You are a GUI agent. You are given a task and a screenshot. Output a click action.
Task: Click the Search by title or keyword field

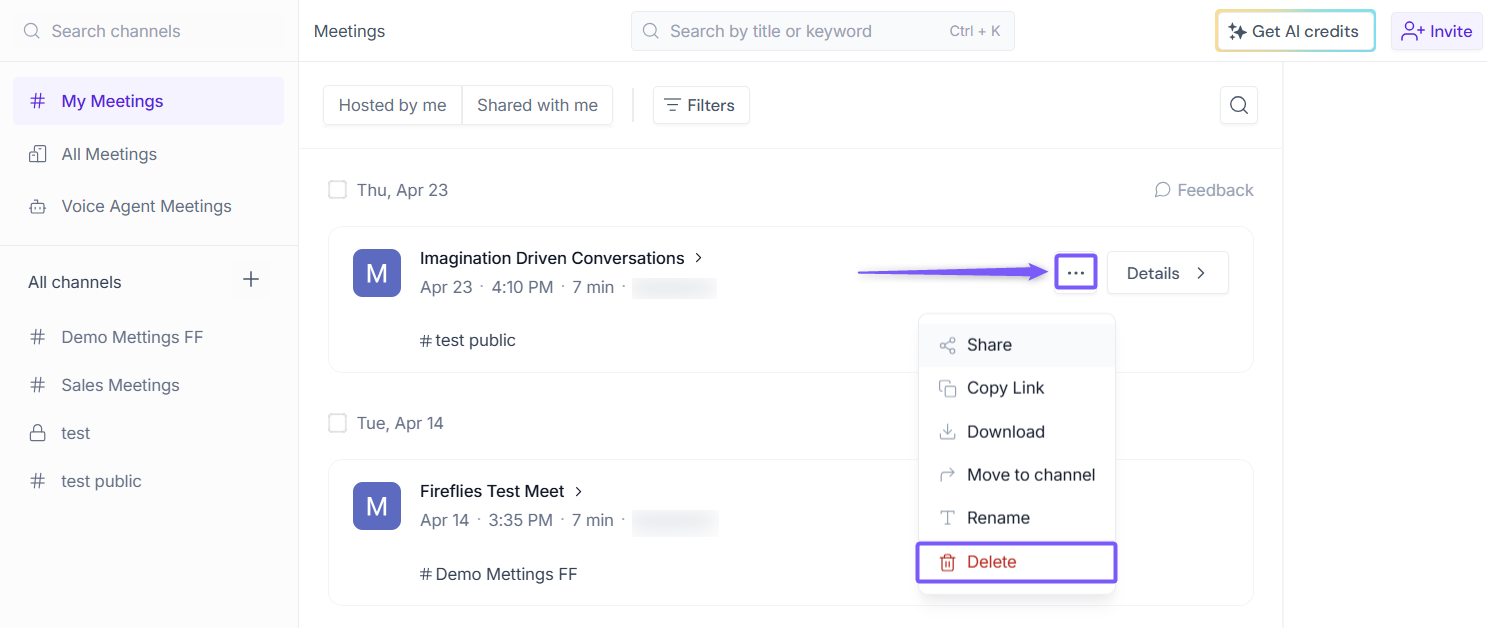822,31
